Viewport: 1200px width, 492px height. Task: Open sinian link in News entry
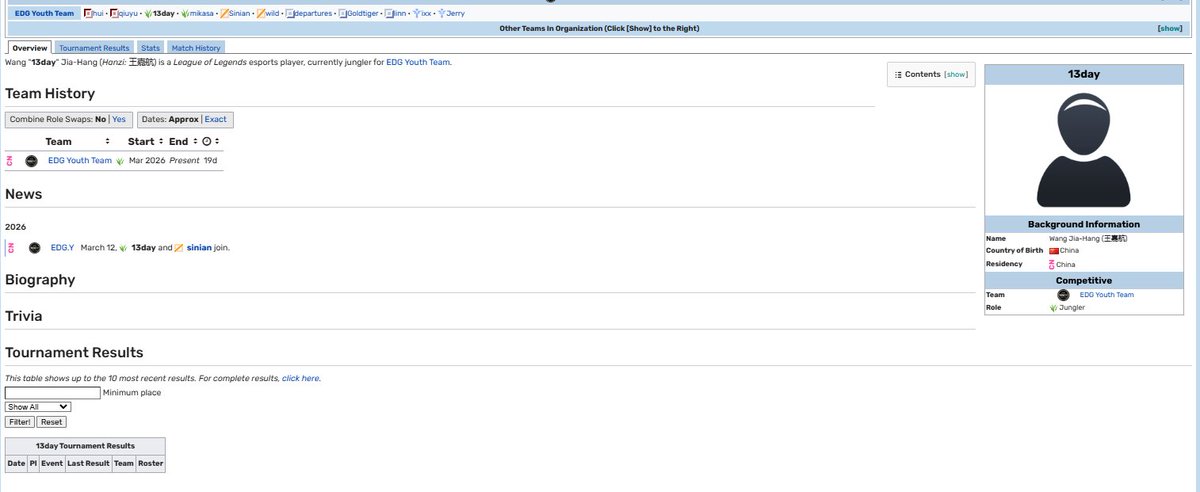pos(199,247)
